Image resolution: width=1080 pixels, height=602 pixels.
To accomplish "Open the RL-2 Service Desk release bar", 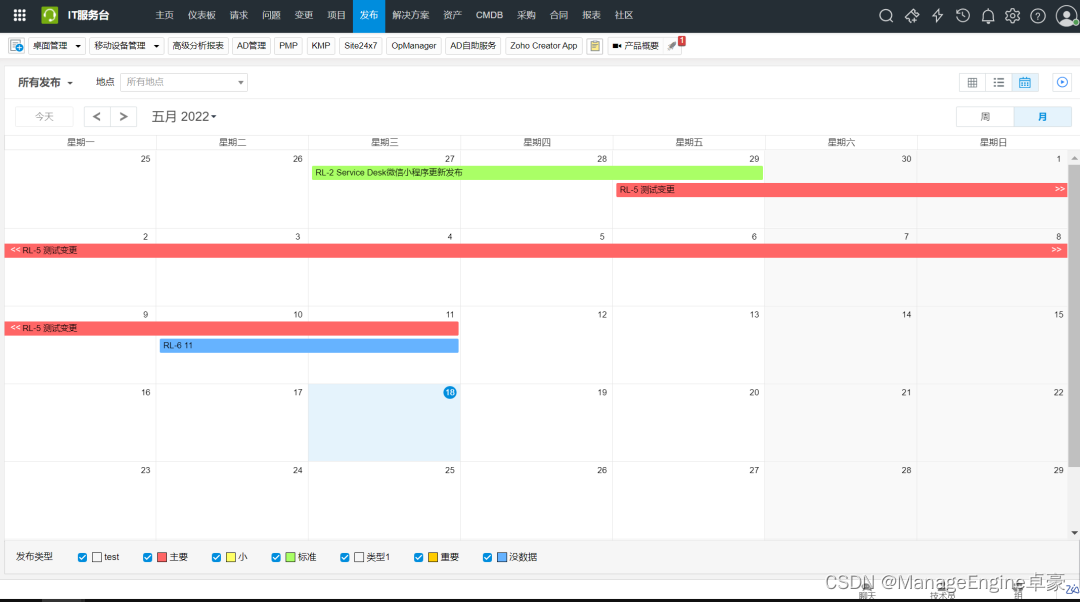I will pyautogui.click(x=537, y=173).
